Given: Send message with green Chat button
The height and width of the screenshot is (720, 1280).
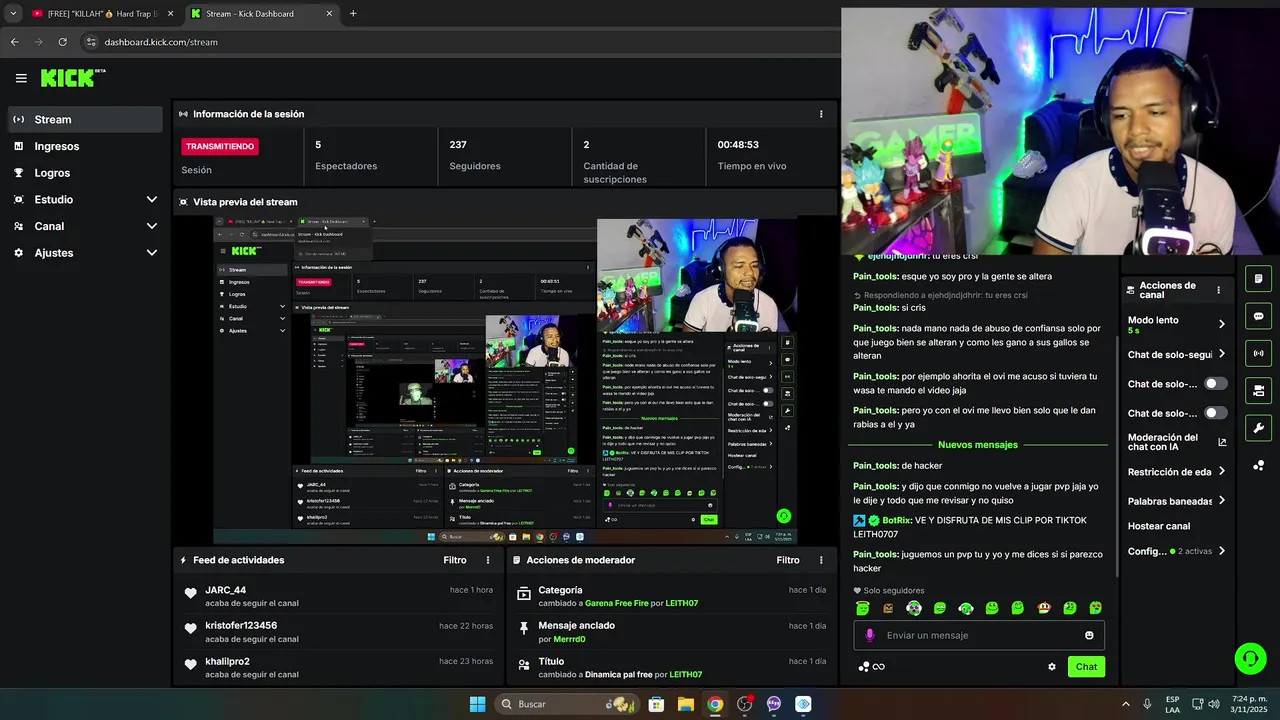Looking at the screenshot, I should click(x=1086, y=667).
